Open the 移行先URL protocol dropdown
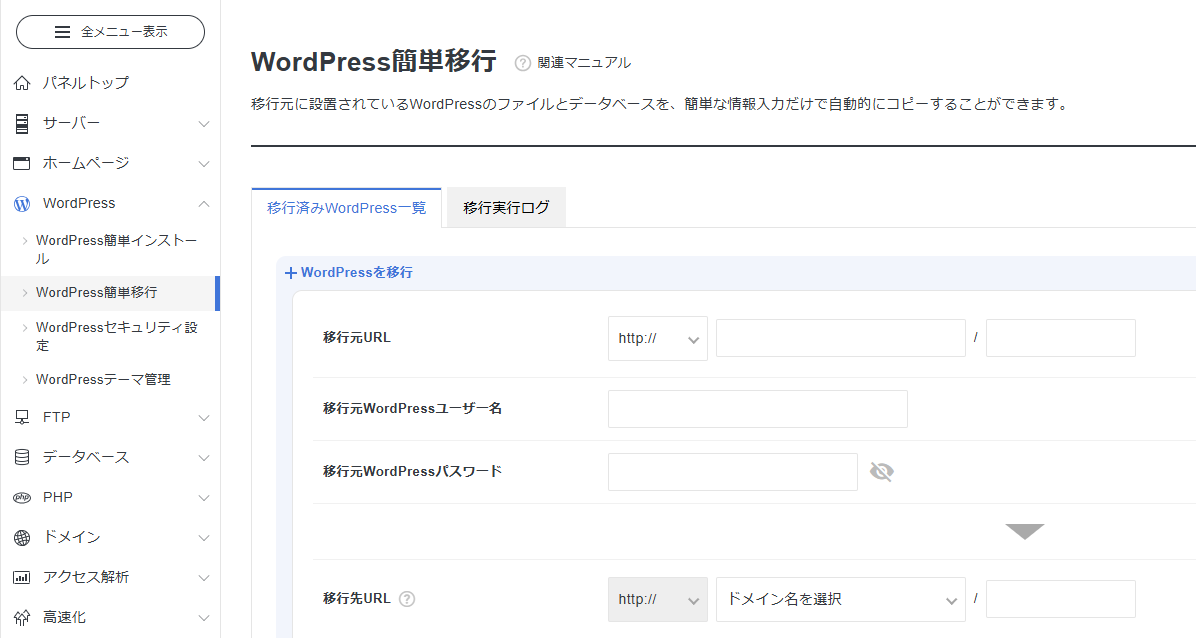Screen dimensions: 1196x638 click(x=657, y=599)
